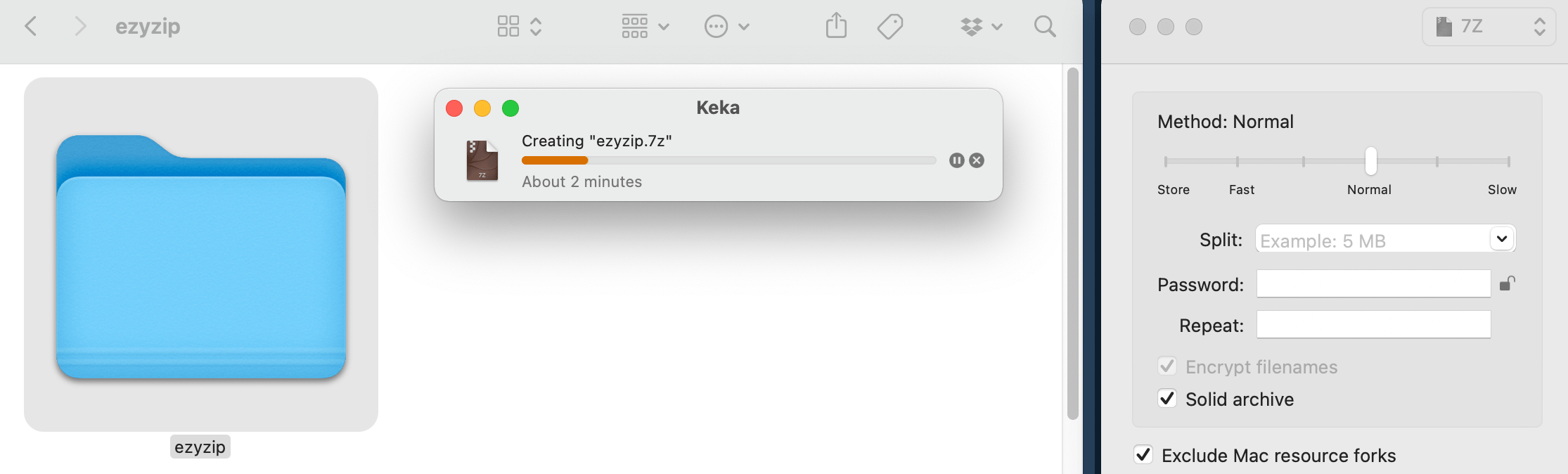
Task: Toggle Encrypt filenames checkbox
Action: (x=1167, y=366)
